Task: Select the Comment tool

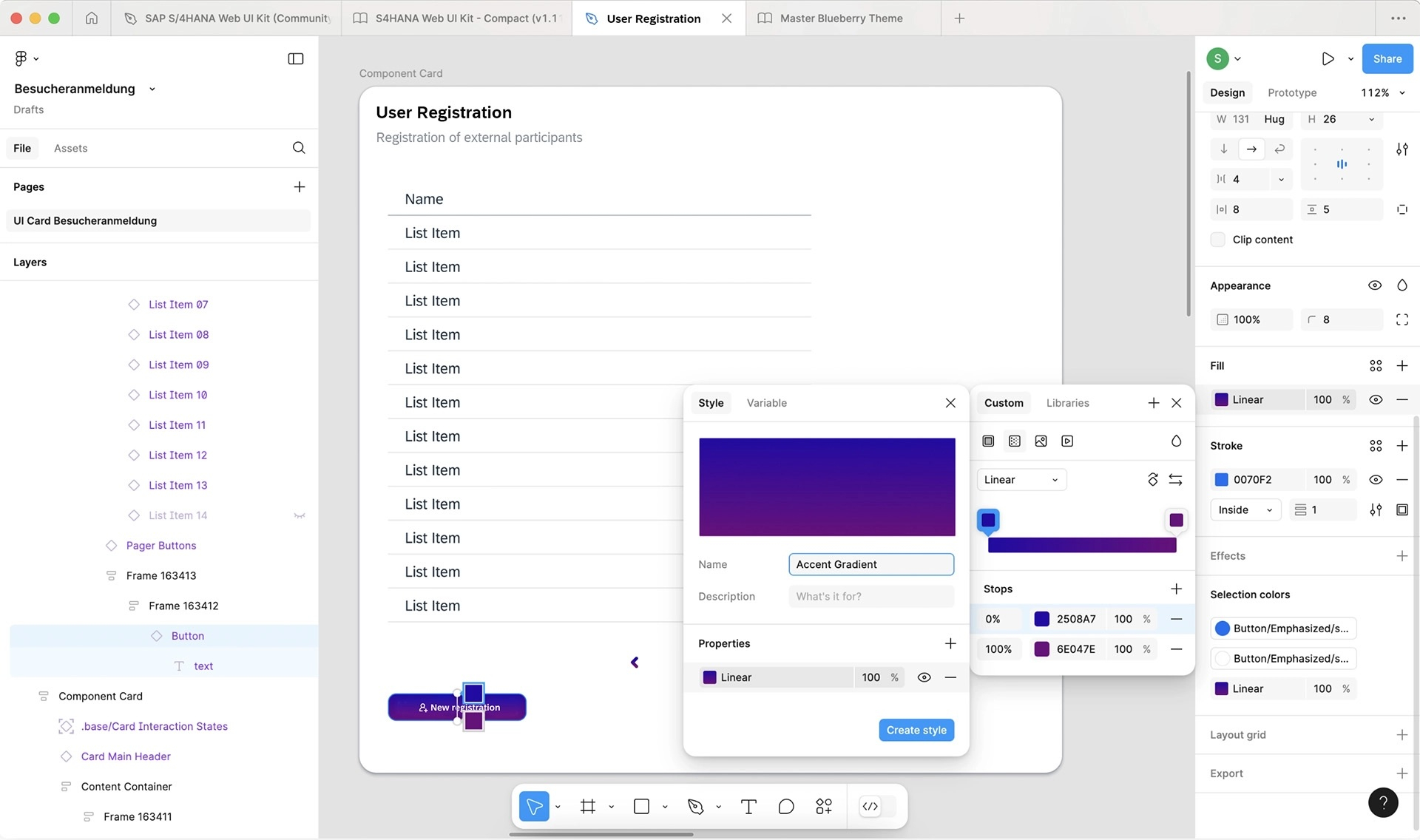Action: (786, 807)
